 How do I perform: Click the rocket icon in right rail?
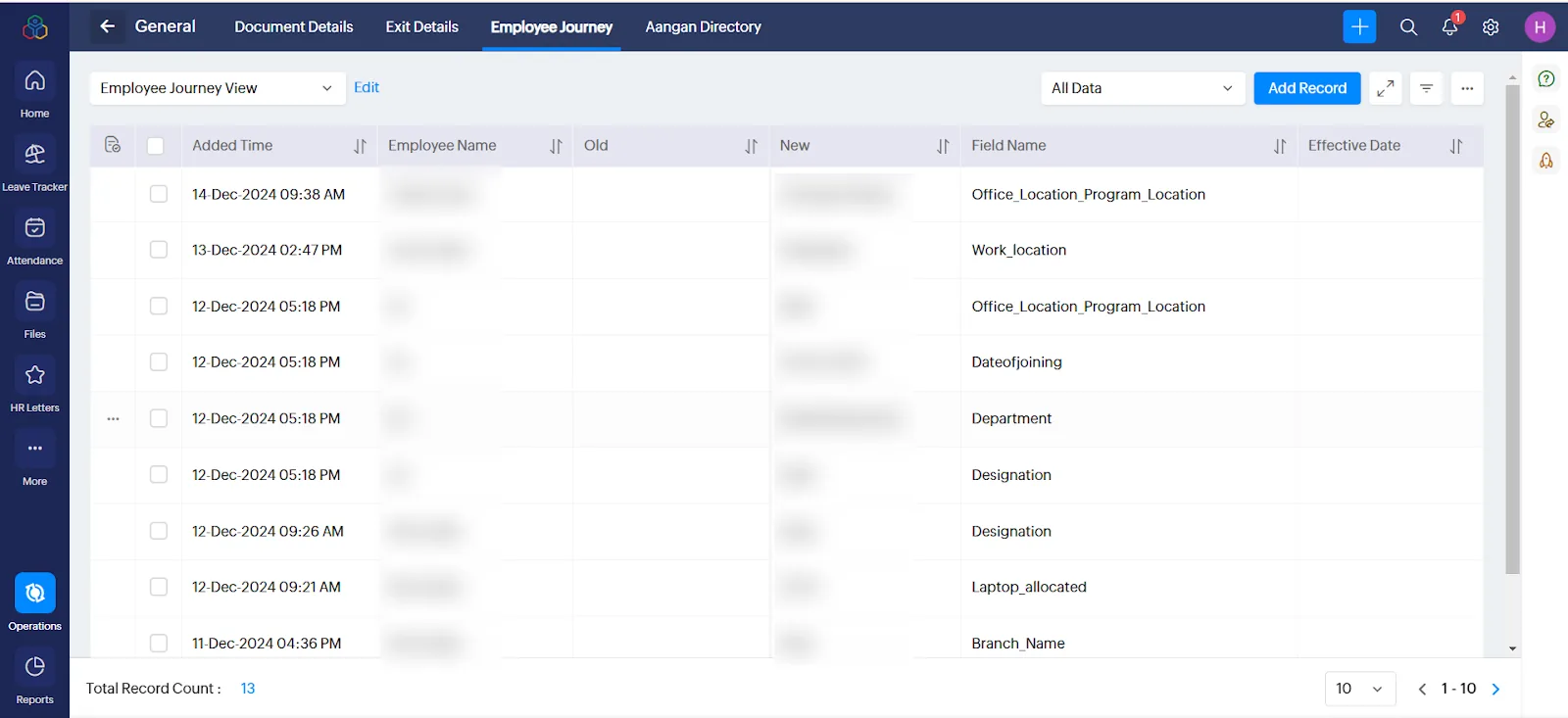pos(1546,160)
